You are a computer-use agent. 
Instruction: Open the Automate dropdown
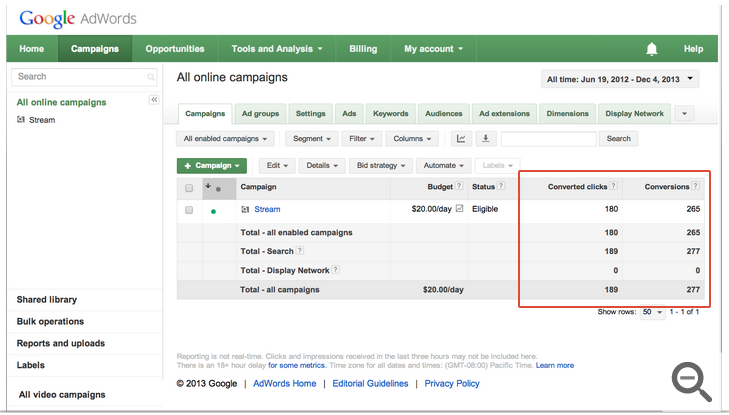444,165
